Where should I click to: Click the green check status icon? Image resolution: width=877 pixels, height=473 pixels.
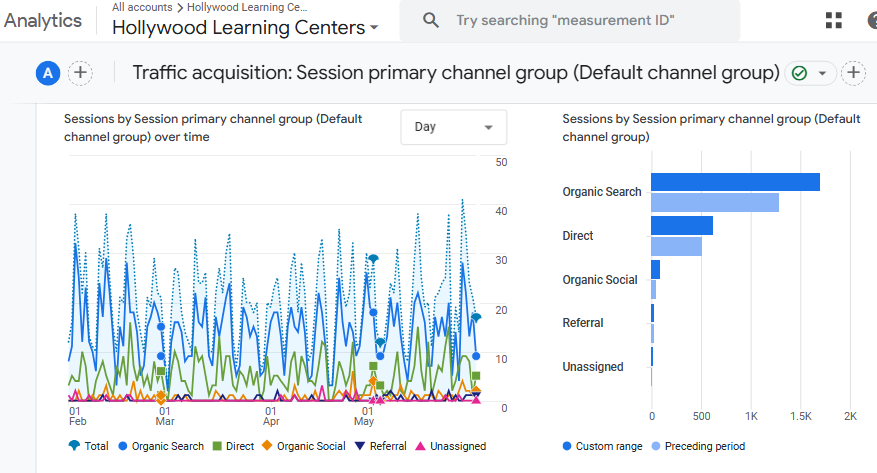click(x=799, y=73)
